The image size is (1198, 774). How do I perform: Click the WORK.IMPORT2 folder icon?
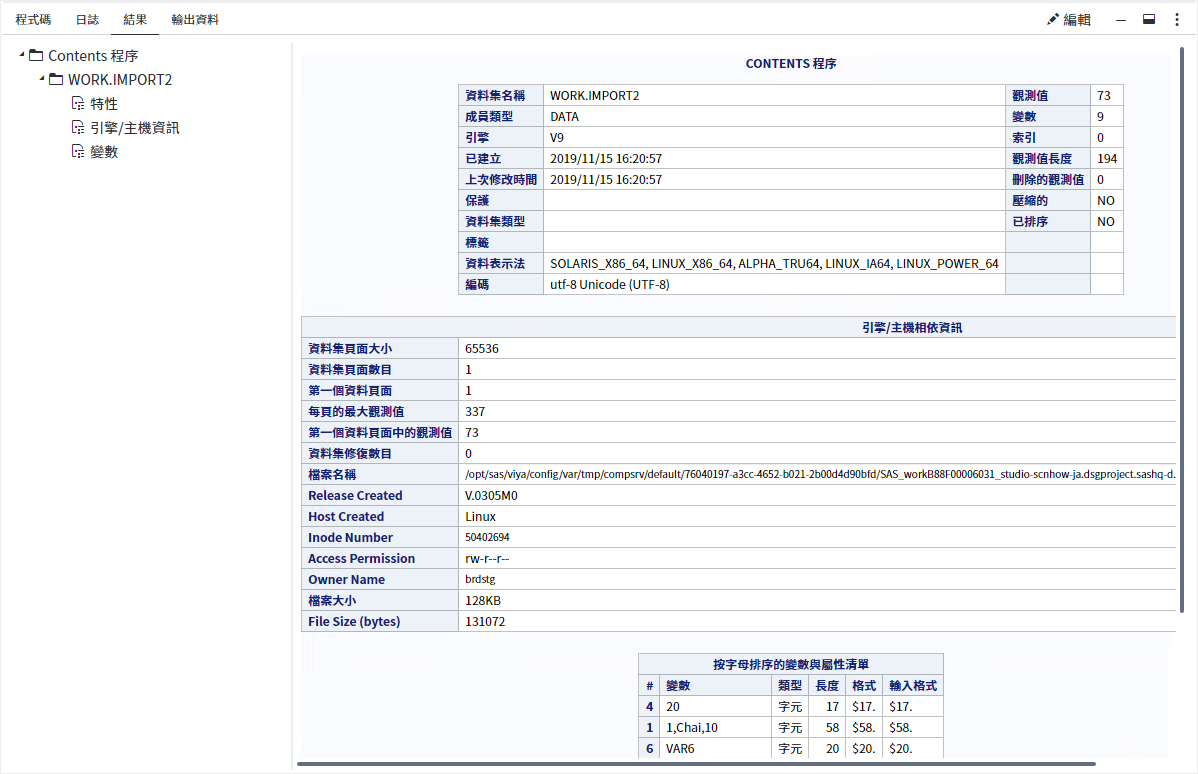[x=56, y=80]
